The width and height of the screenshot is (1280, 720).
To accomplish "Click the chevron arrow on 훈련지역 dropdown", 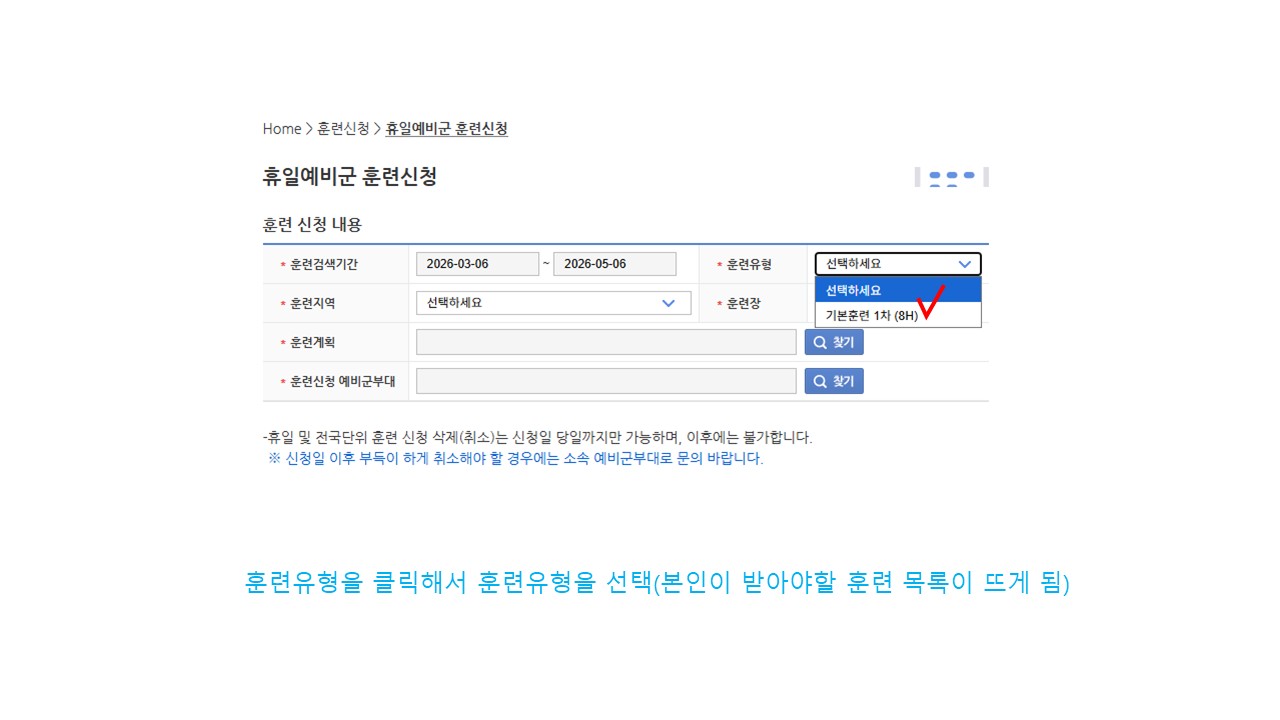I will click(x=669, y=303).
